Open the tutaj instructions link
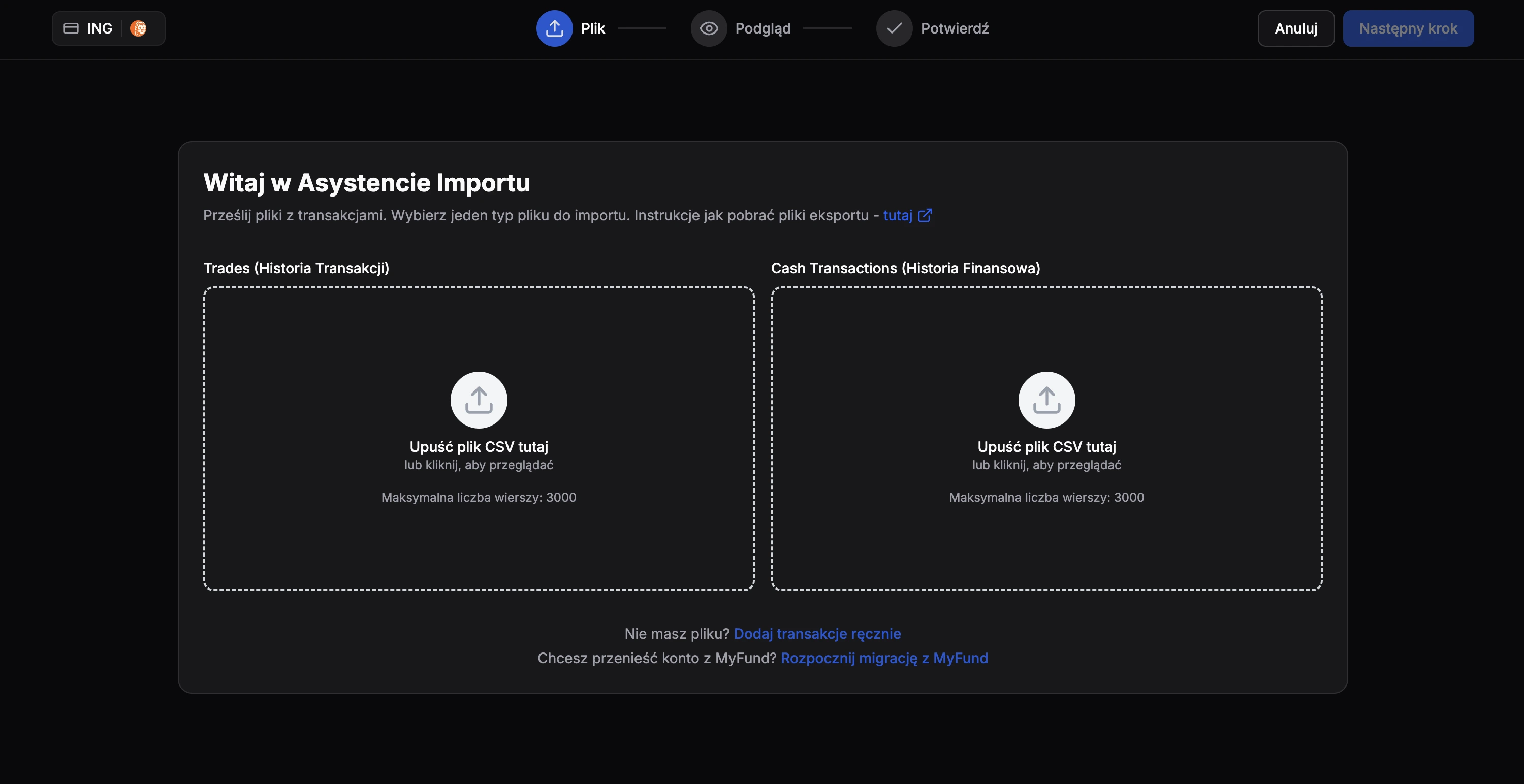Screen dimensions: 1524x784 898,215
